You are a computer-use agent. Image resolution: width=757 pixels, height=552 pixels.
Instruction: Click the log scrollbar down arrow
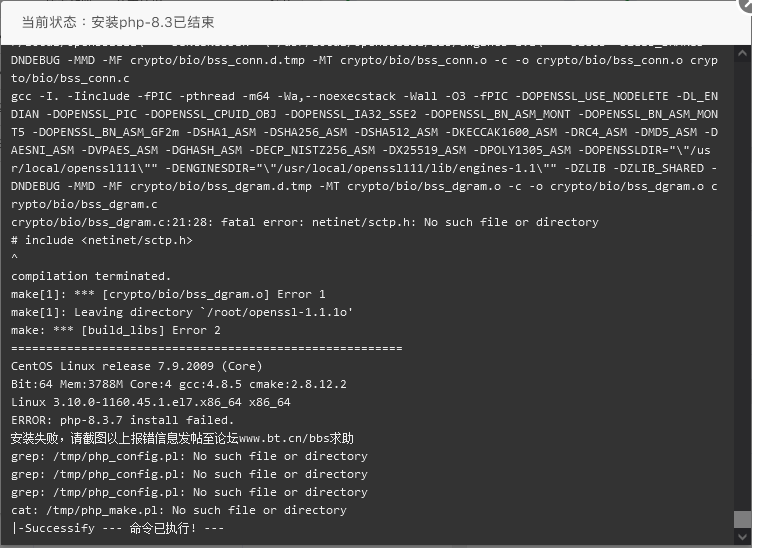pos(742,536)
